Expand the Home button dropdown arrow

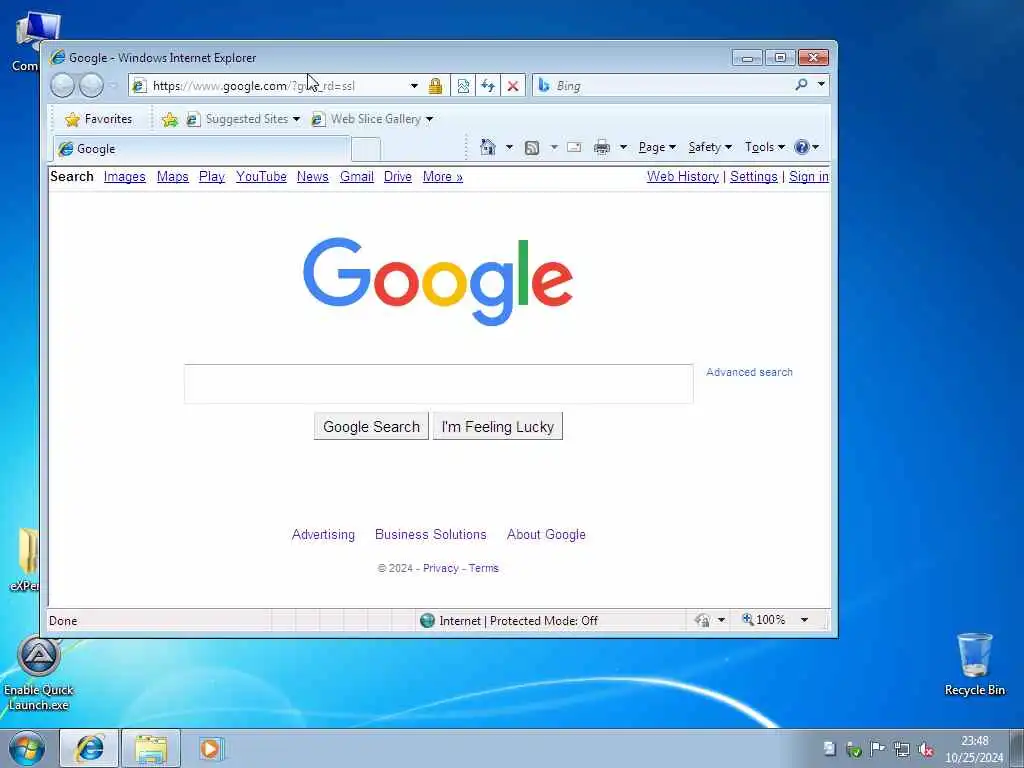click(509, 147)
